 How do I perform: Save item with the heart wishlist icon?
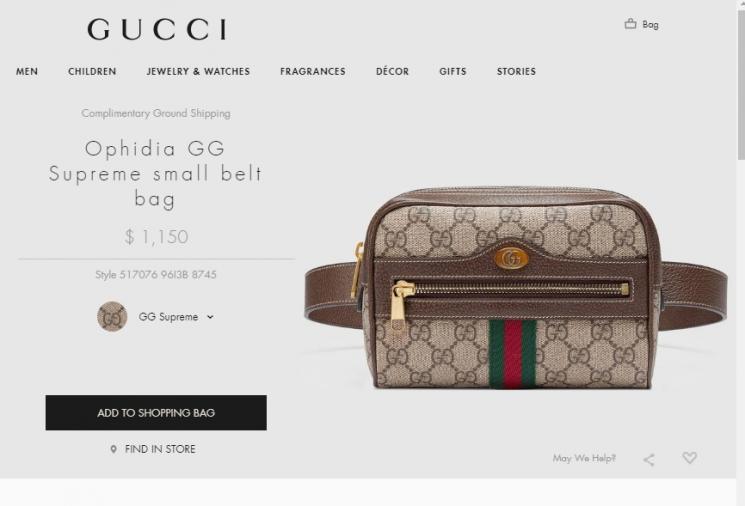click(689, 458)
